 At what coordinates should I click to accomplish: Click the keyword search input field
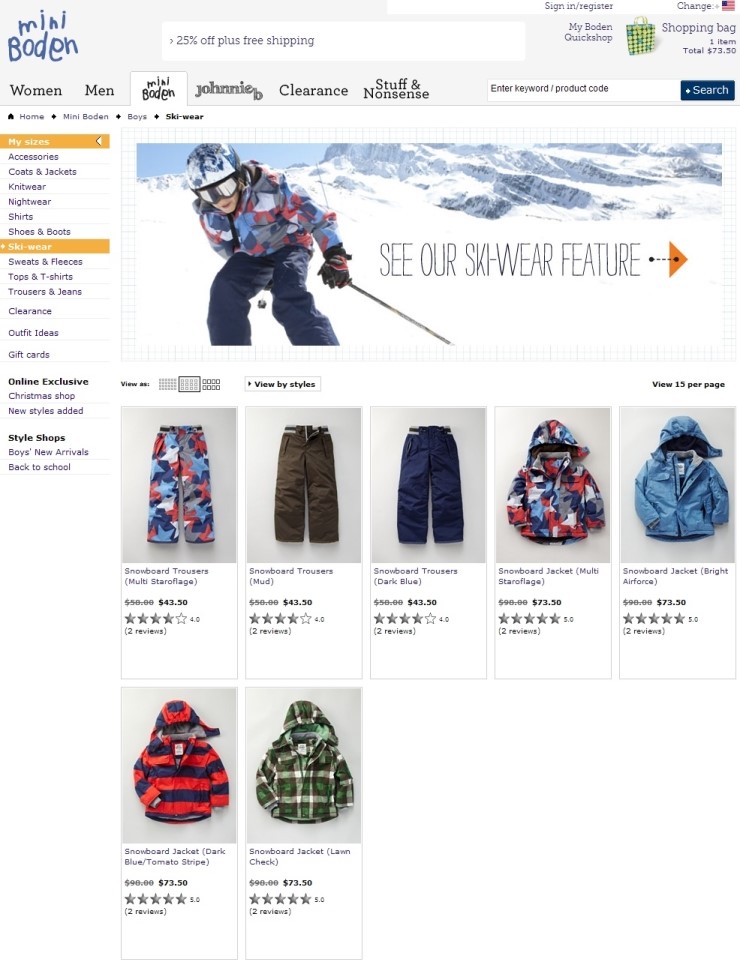coord(584,89)
